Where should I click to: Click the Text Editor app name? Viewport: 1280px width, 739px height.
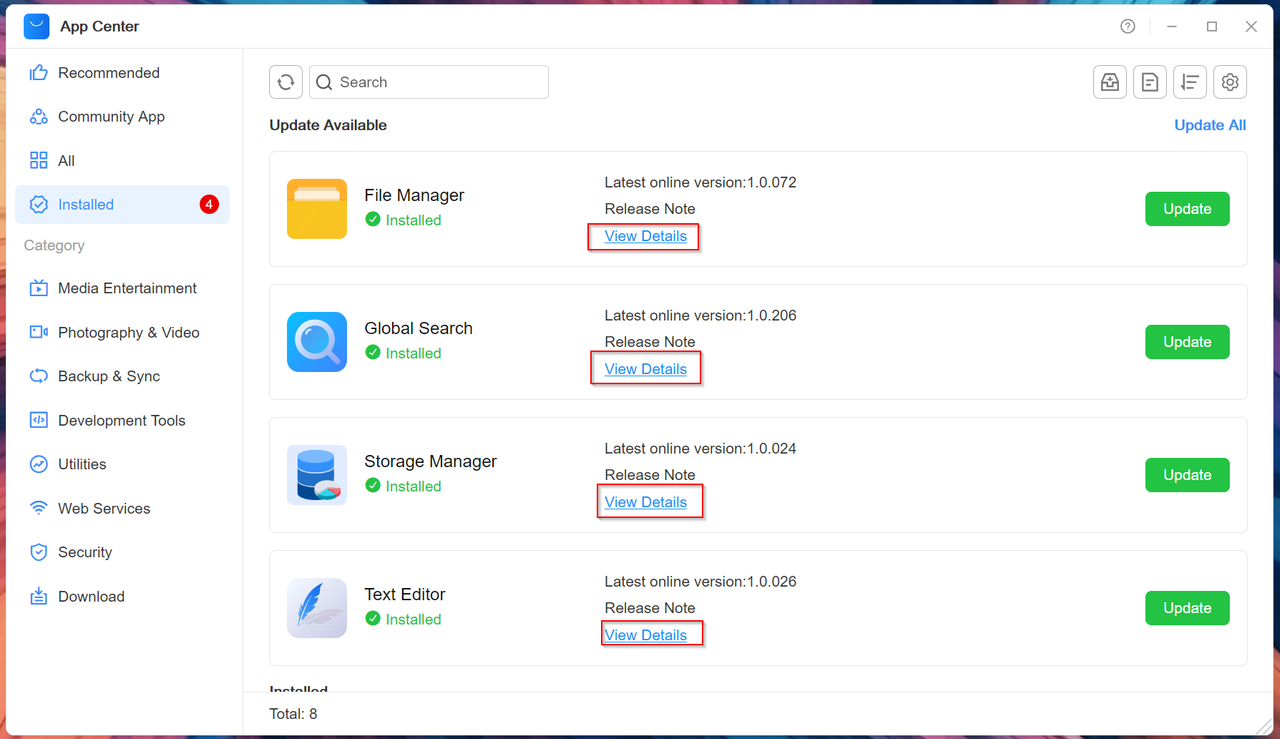(405, 594)
